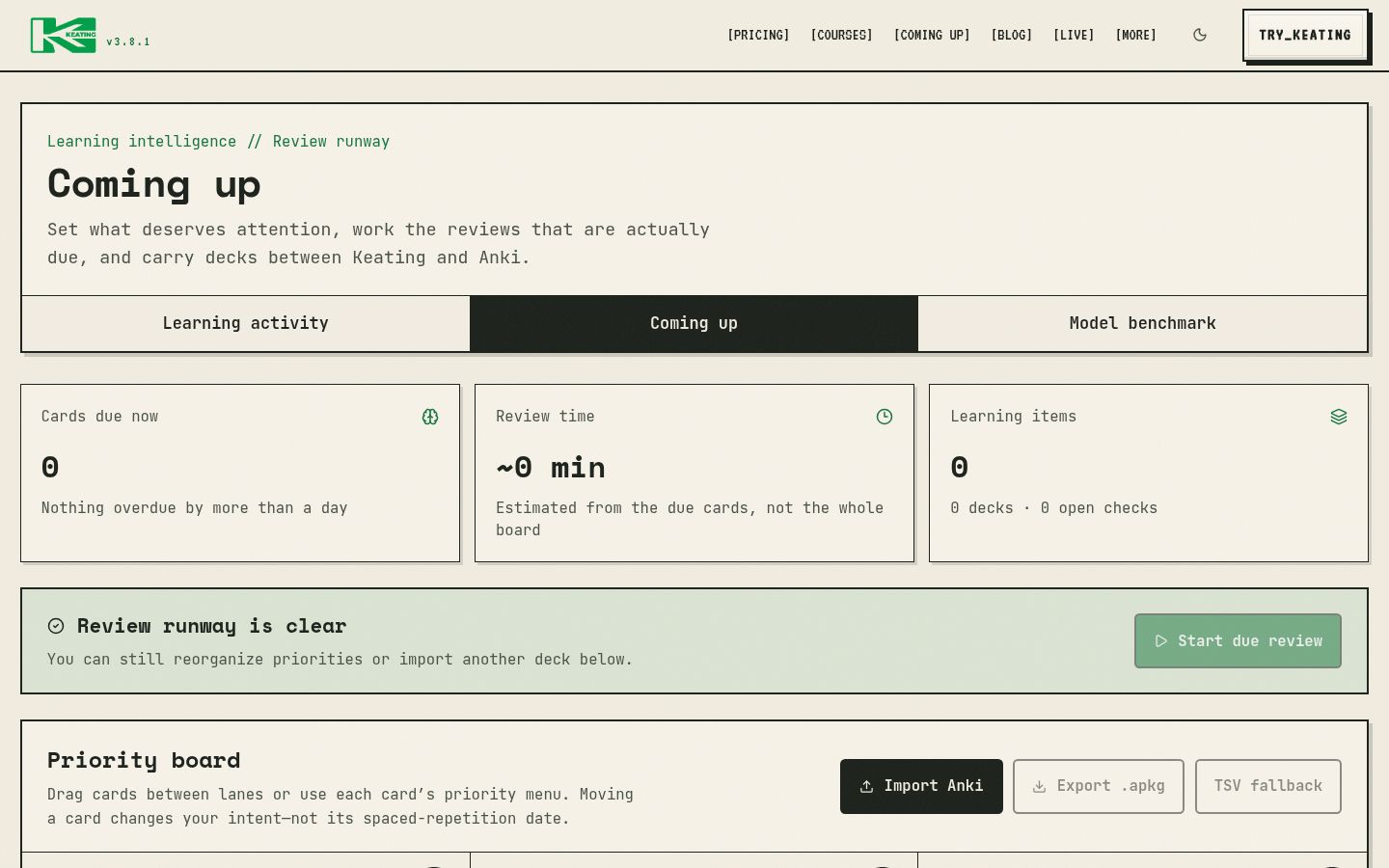The width and height of the screenshot is (1389, 868).
Task: Click the 'Coming up' page heading
Action: (154, 184)
